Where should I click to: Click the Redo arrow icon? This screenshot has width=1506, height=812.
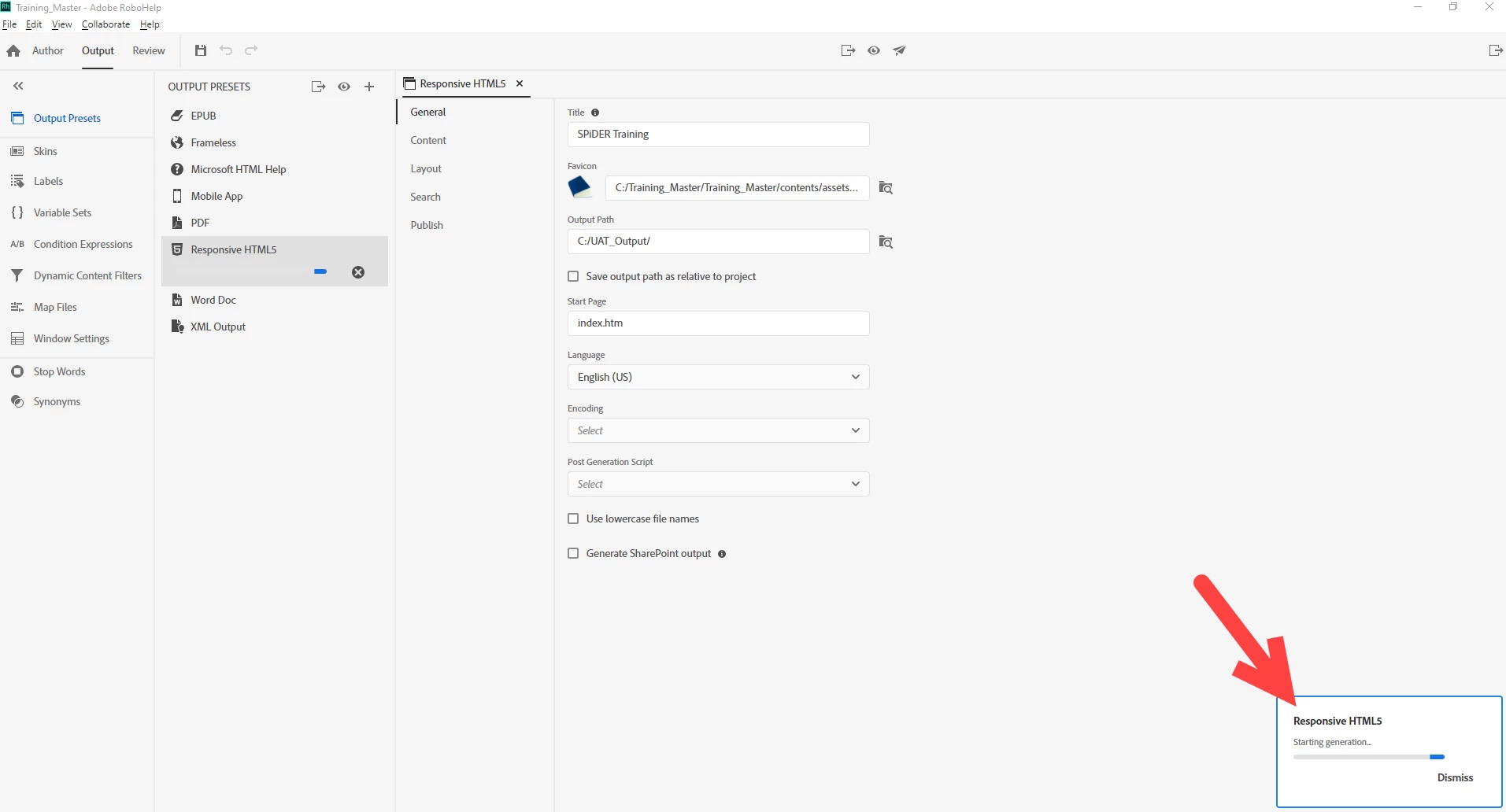point(251,50)
